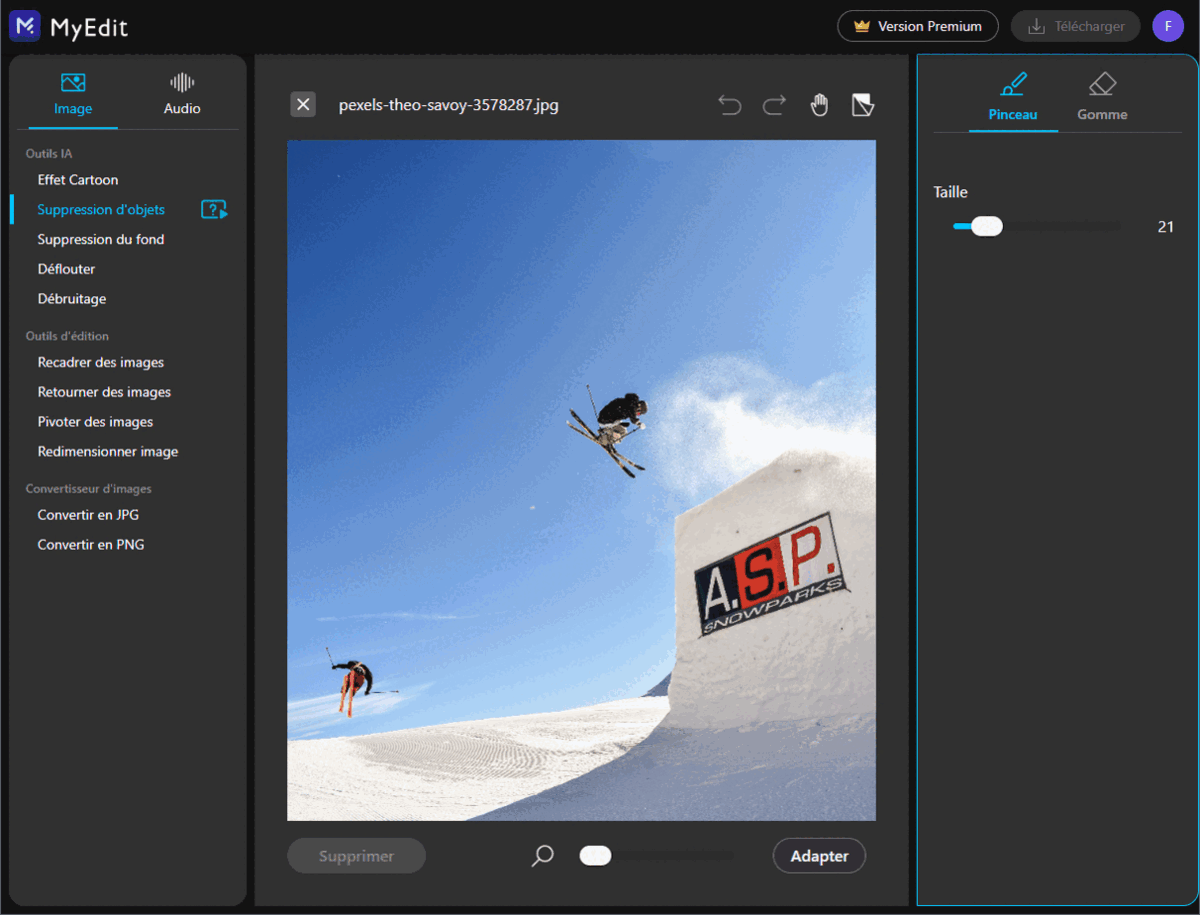Screen dimensions: 1200x915
Task: Click the undo arrow icon
Action: click(x=730, y=105)
